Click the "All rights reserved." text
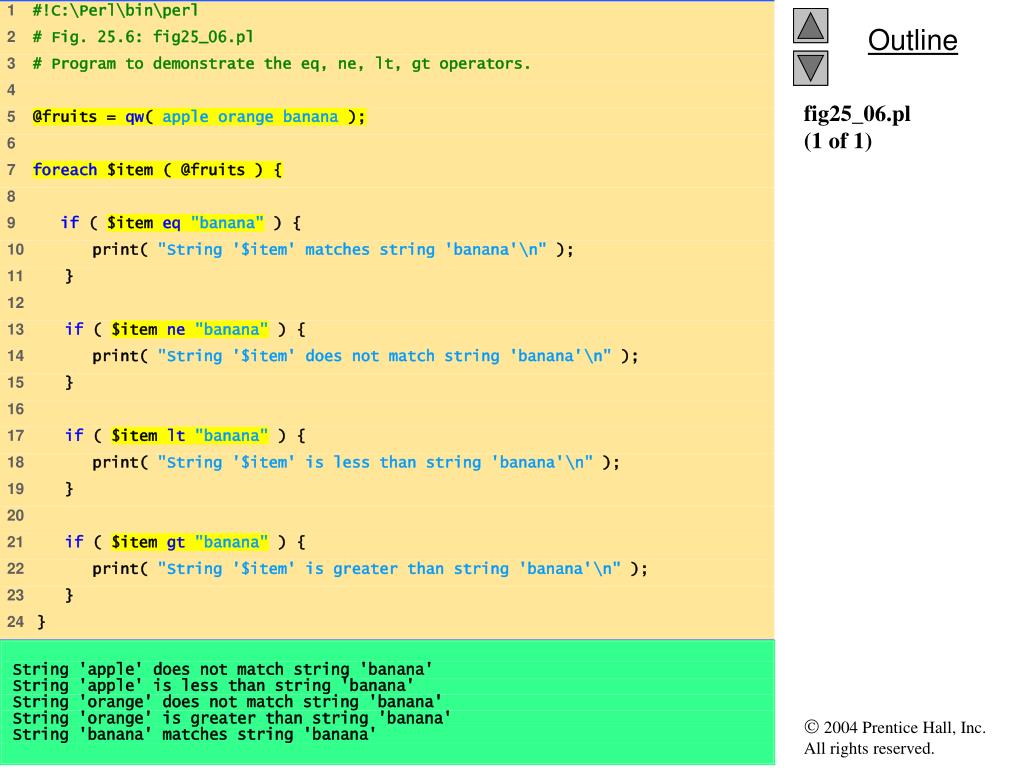The height and width of the screenshot is (768, 1024). pyautogui.click(x=869, y=749)
